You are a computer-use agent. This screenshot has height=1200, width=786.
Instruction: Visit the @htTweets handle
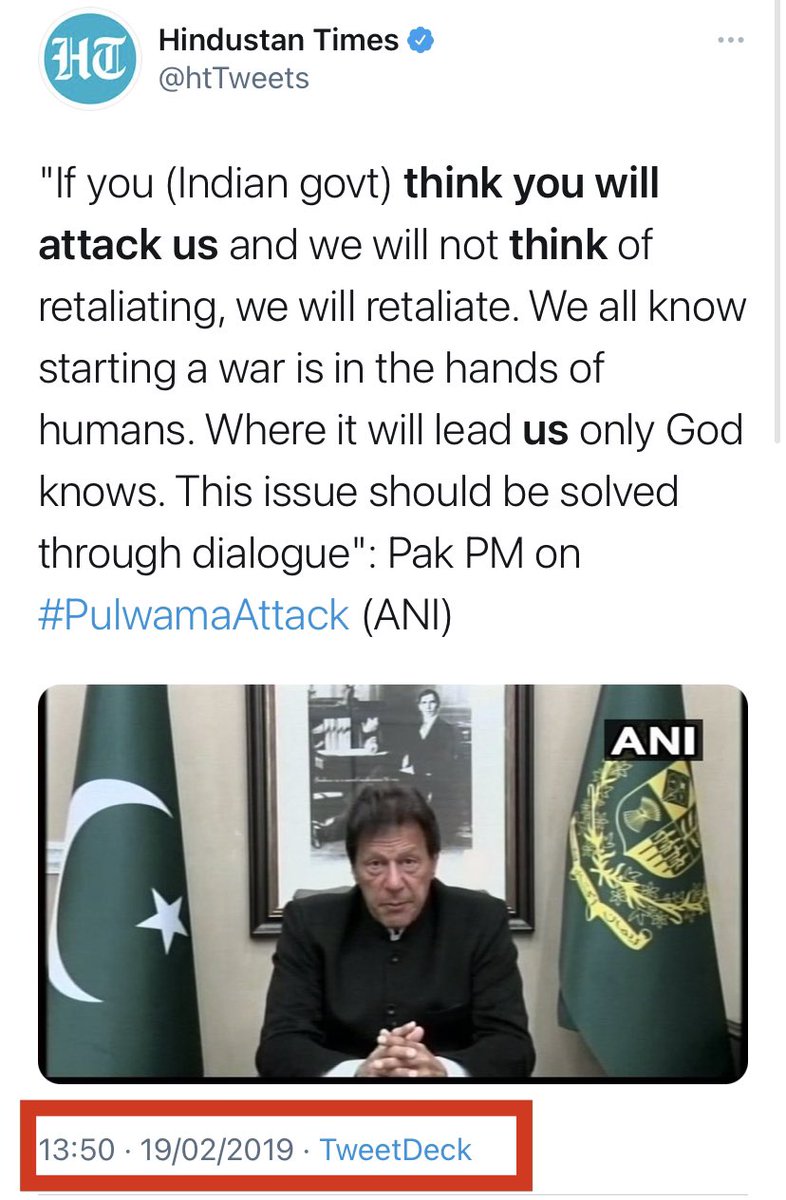[x=234, y=79]
